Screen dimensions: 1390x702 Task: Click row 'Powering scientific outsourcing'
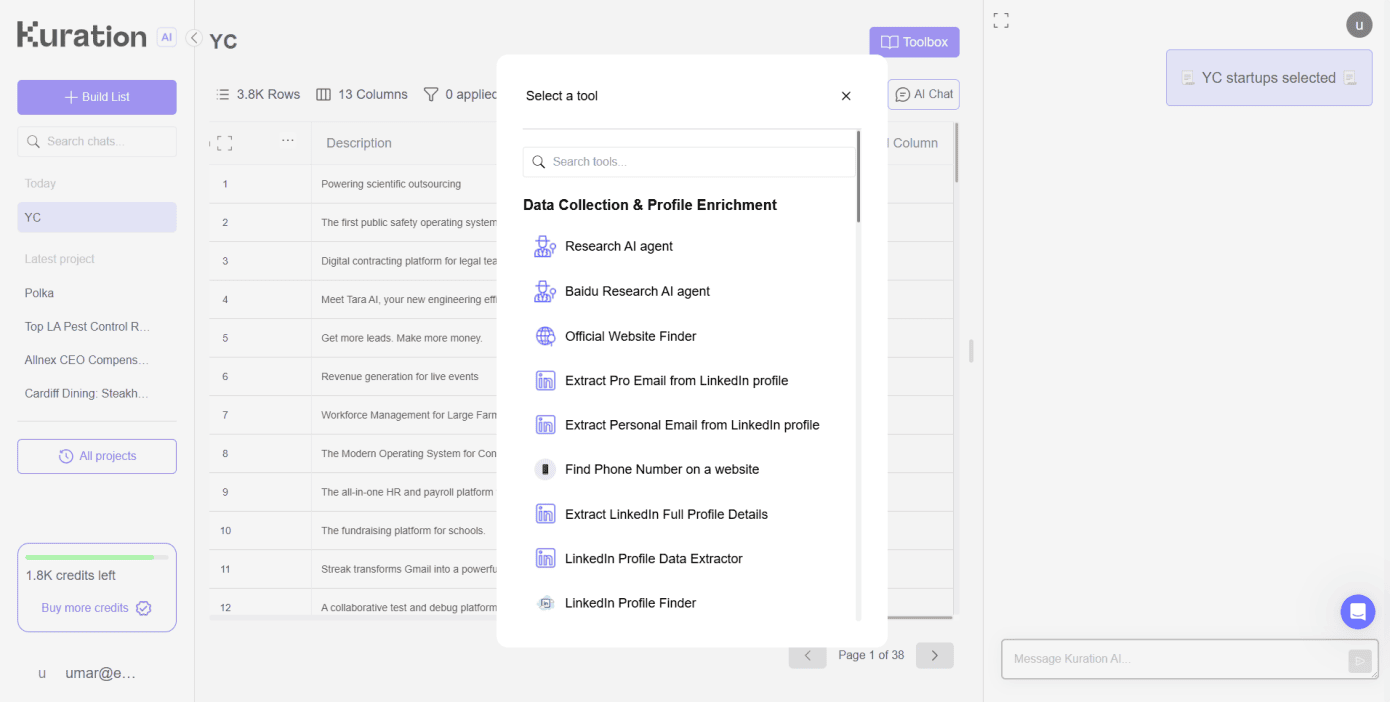pyautogui.click(x=391, y=184)
